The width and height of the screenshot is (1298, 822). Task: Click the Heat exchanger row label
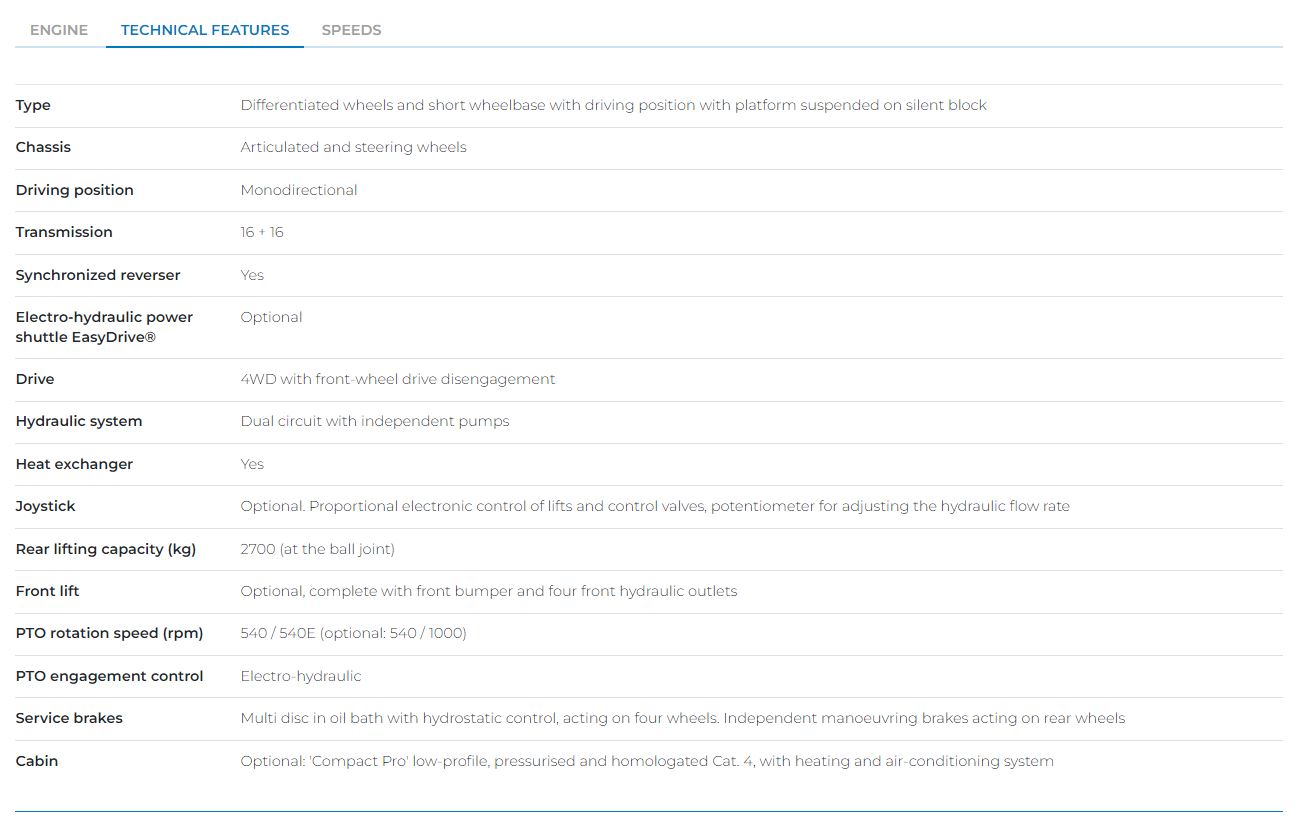[x=74, y=464]
